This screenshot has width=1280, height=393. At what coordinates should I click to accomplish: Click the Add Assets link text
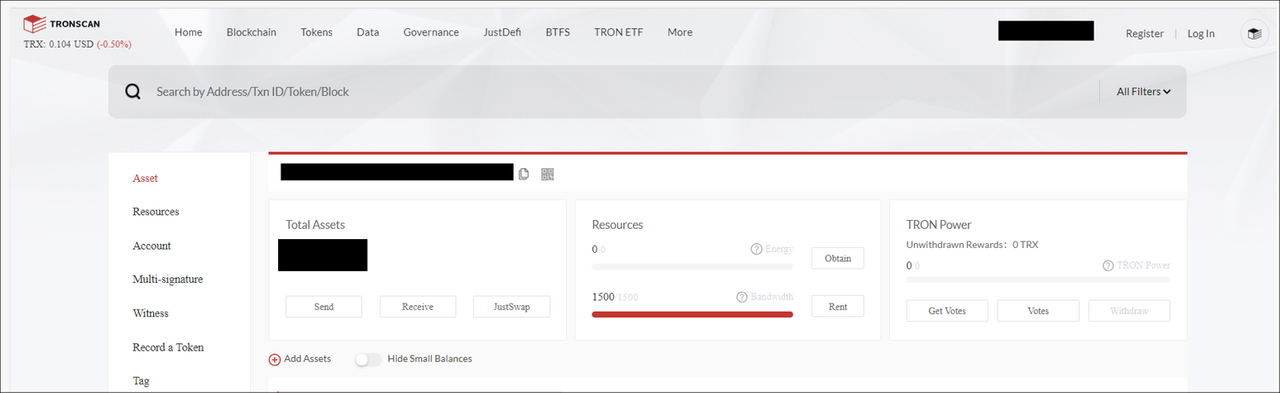308,359
